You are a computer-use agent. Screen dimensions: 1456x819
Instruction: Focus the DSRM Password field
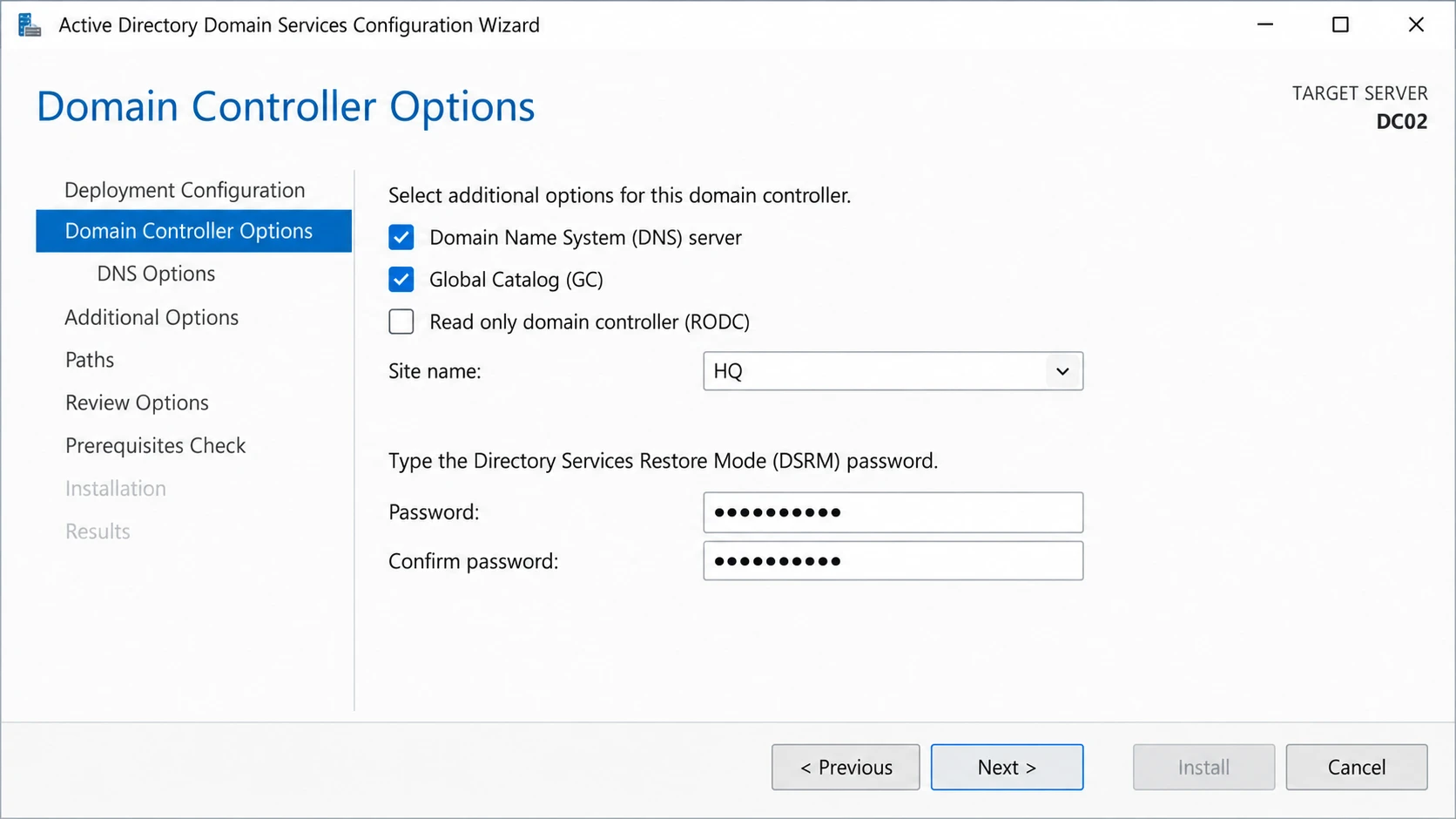(x=893, y=512)
